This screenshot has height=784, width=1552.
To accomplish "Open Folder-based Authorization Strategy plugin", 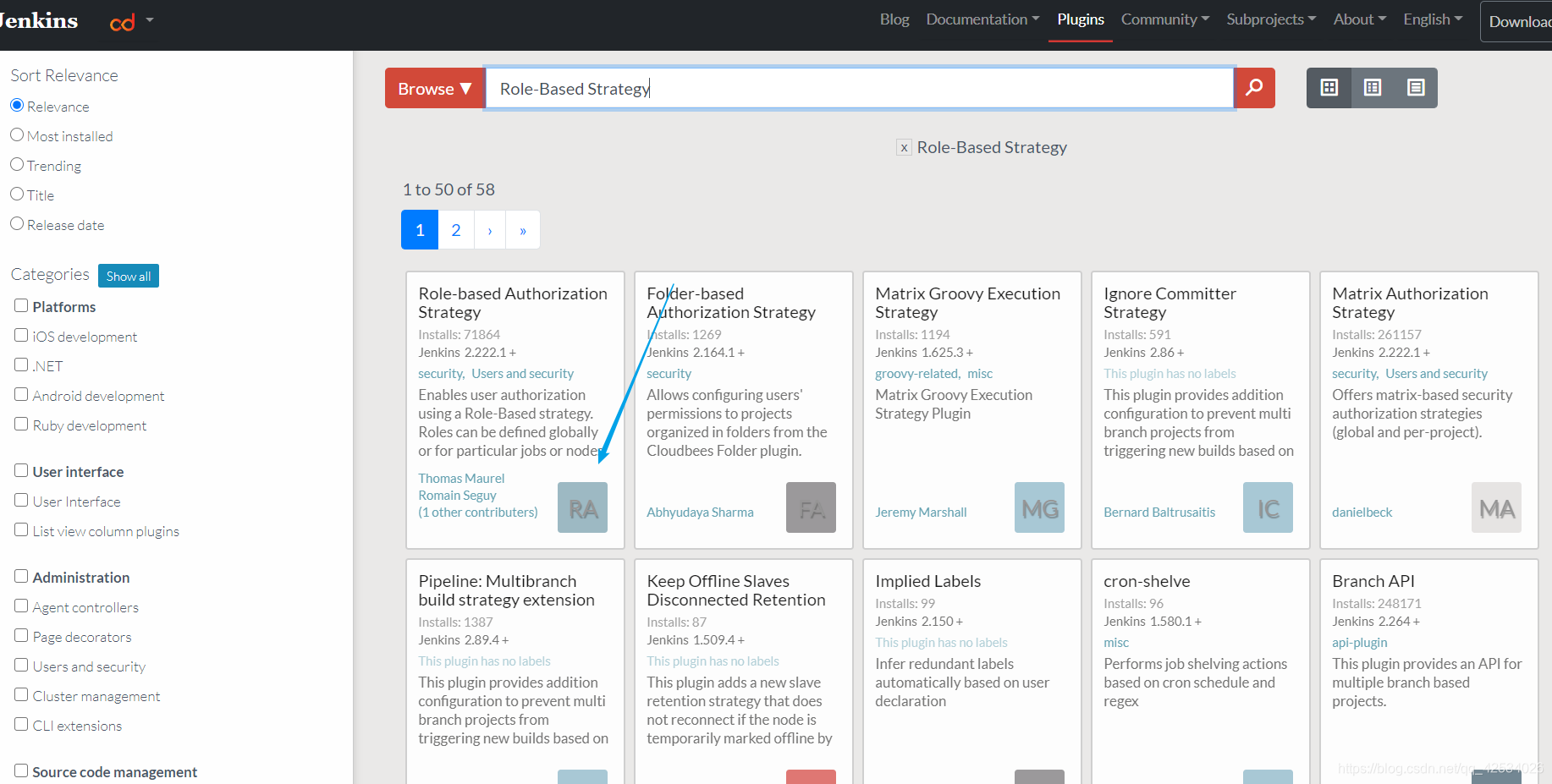I will [731, 303].
